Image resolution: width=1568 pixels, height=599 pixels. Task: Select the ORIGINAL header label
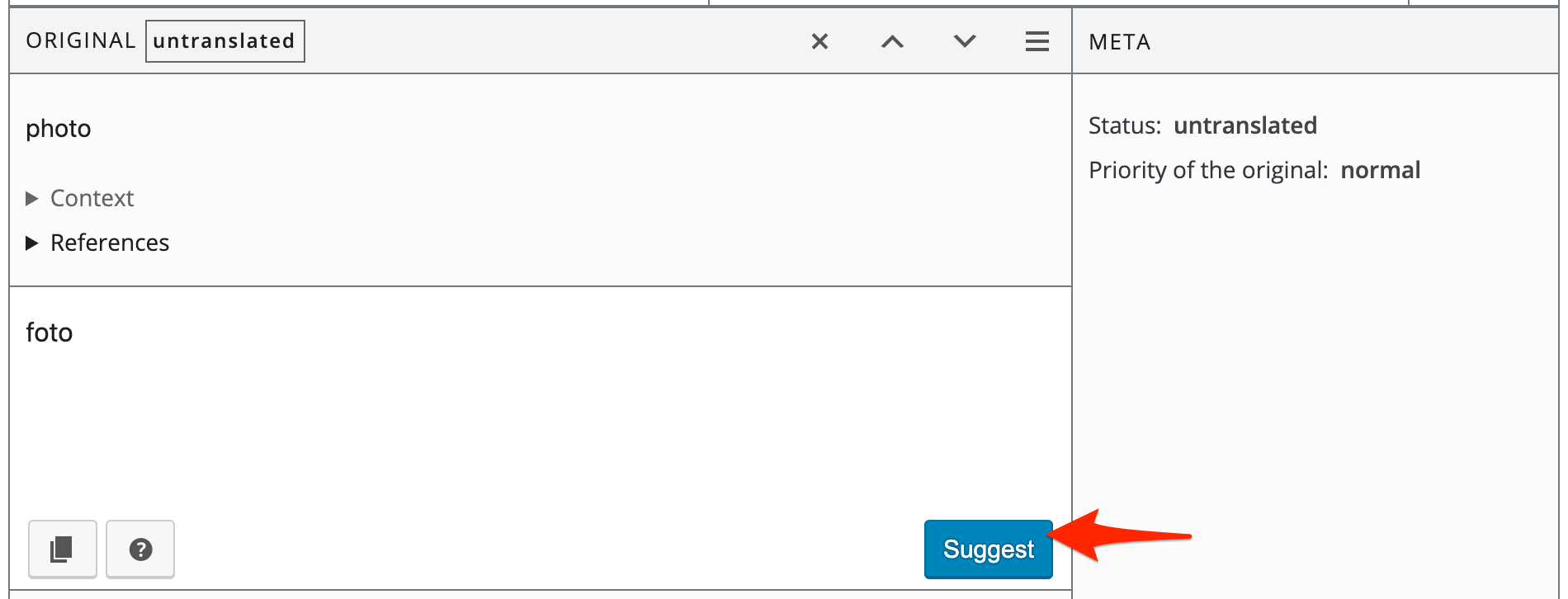pyautogui.click(x=80, y=41)
